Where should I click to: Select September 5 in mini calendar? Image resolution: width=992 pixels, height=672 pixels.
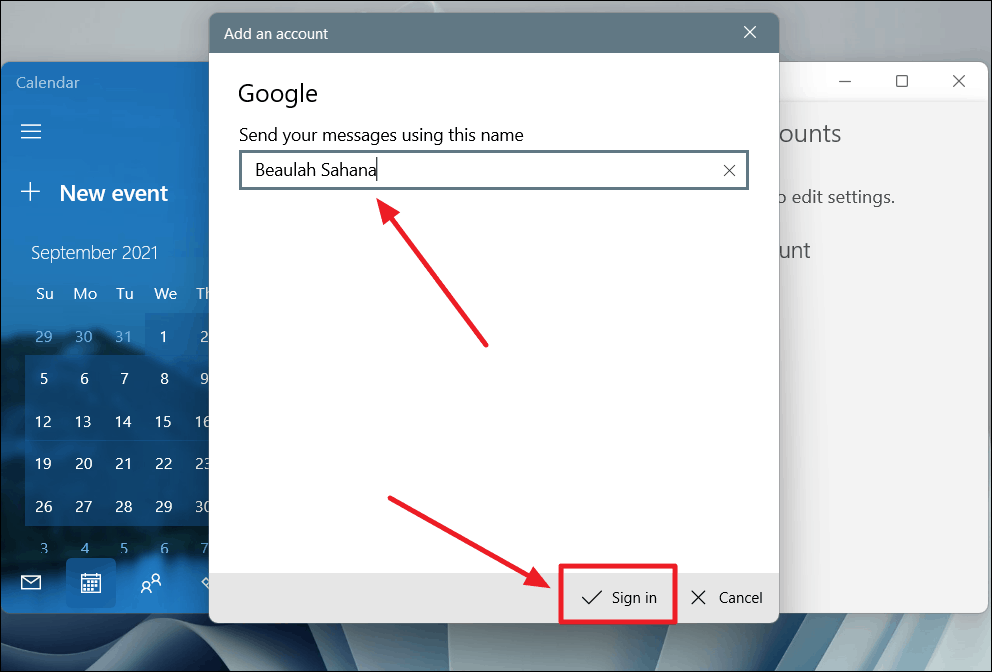[x=44, y=378]
